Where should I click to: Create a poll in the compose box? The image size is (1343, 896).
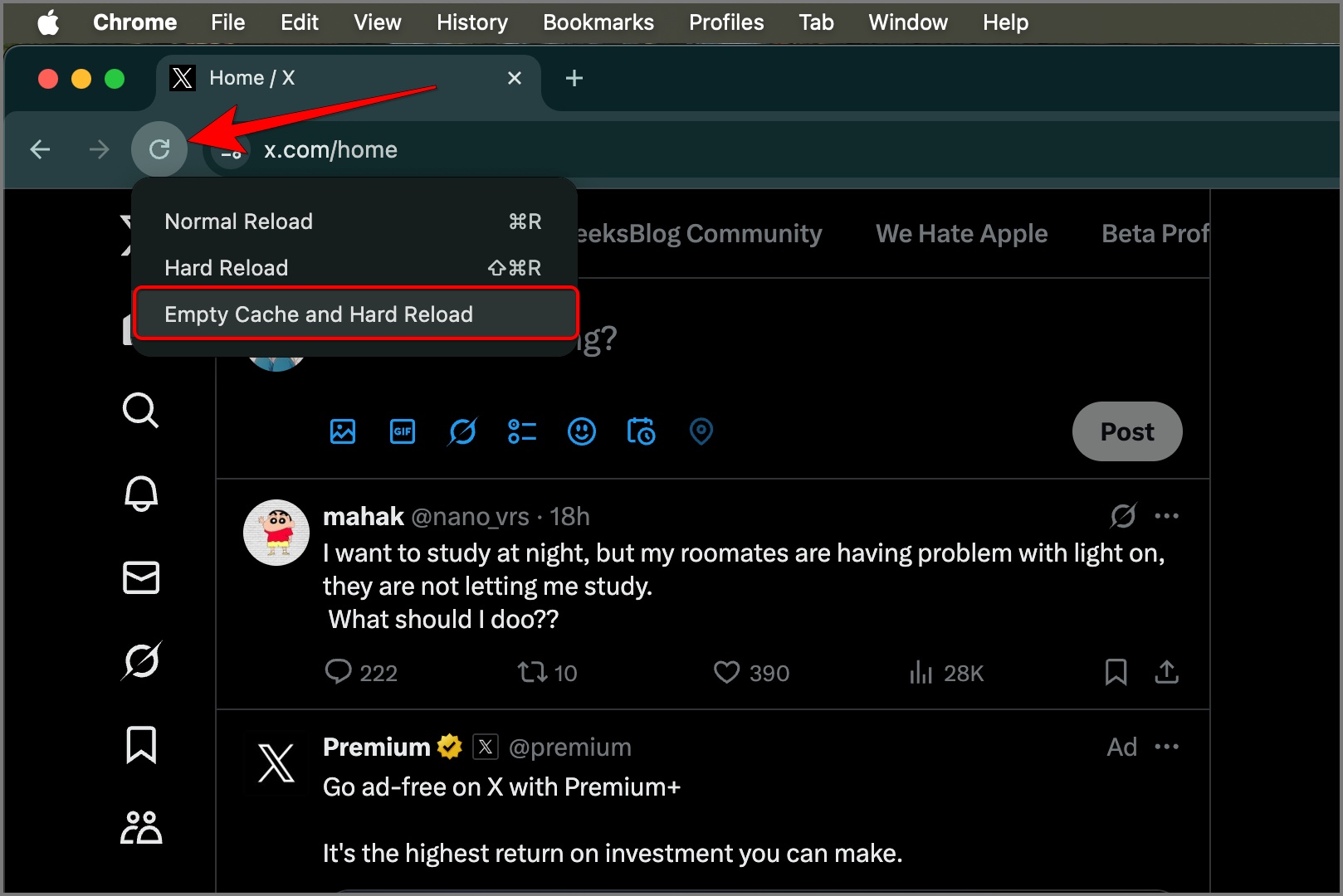click(522, 431)
